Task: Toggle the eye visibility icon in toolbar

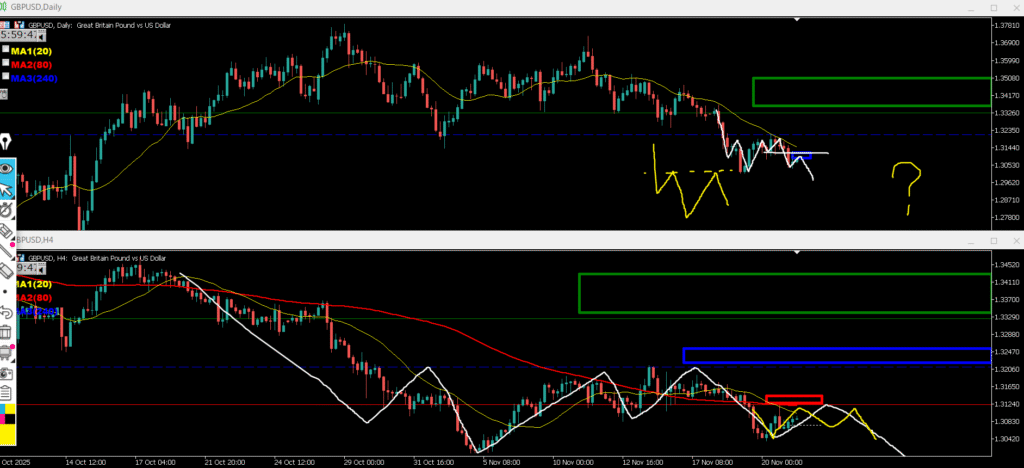Action: 6,168
